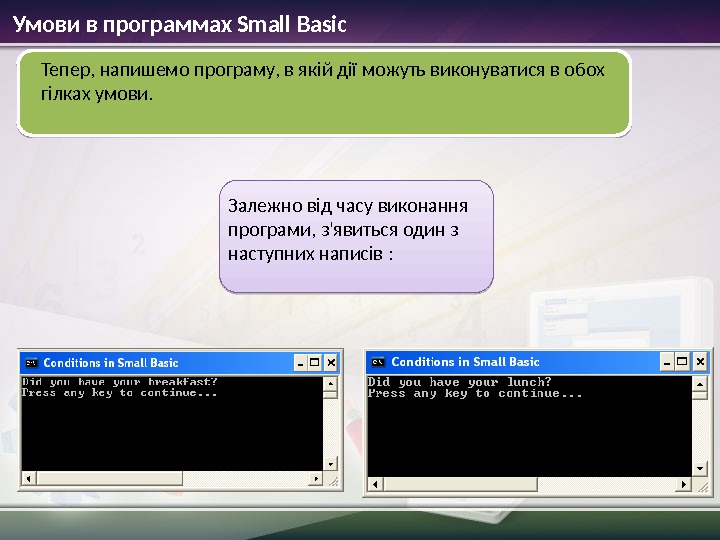Maximize the lunch console window

coord(682,362)
